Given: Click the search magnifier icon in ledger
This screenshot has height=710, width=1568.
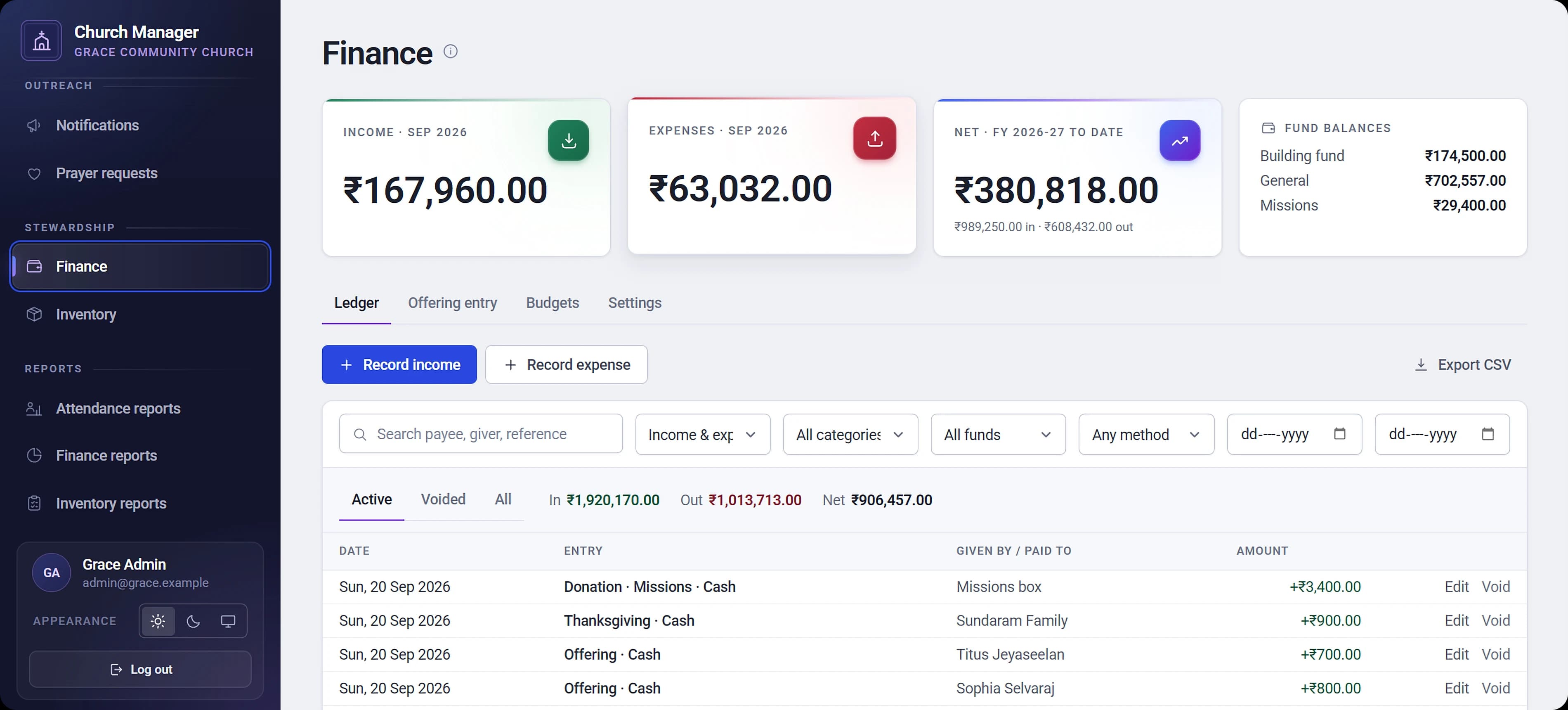Looking at the screenshot, I should pos(360,434).
